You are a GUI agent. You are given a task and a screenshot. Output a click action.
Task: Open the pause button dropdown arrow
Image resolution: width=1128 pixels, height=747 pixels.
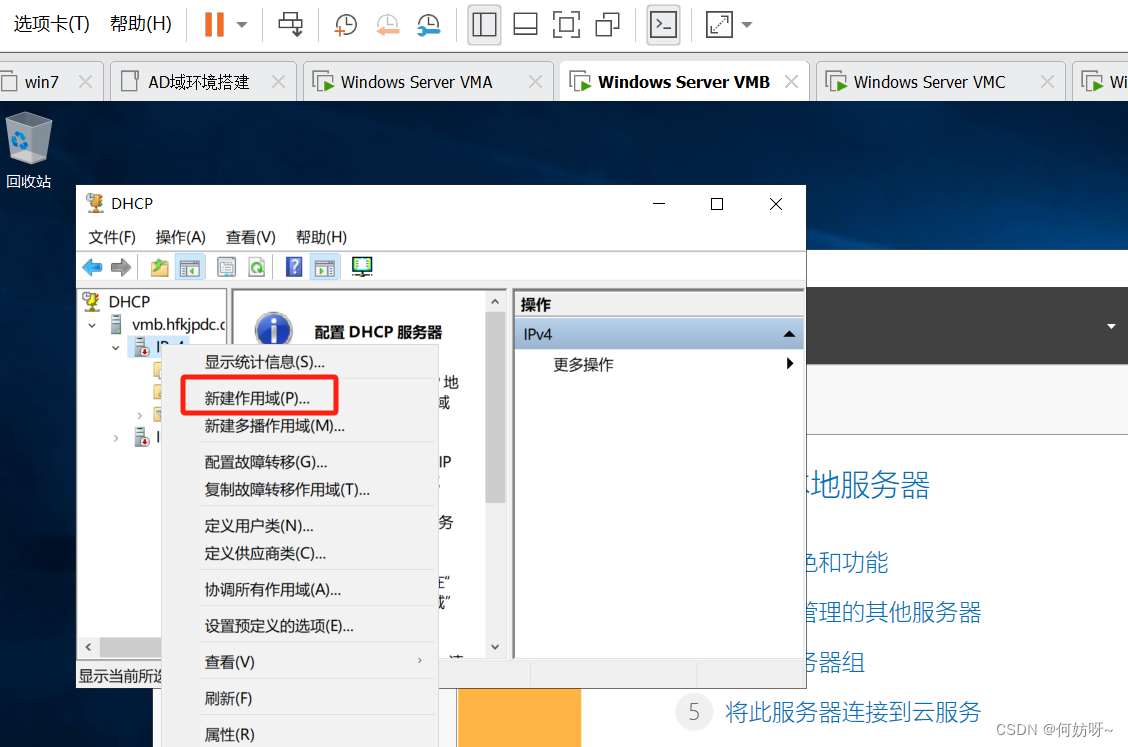[242, 24]
